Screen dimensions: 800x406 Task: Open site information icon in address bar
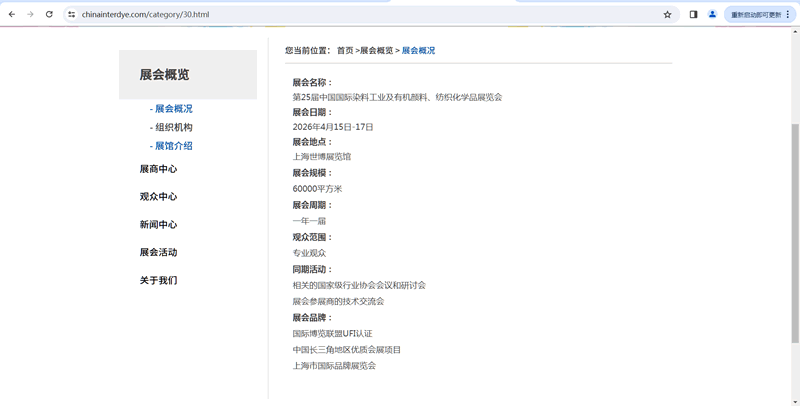coord(71,15)
